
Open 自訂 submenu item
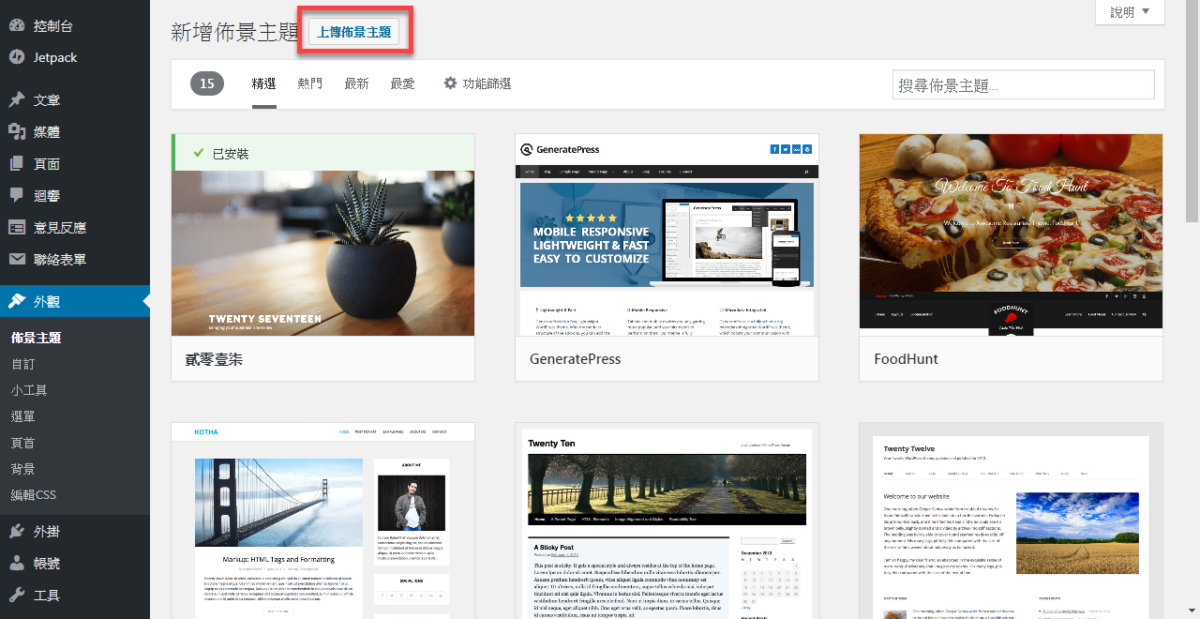[x=23, y=364]
